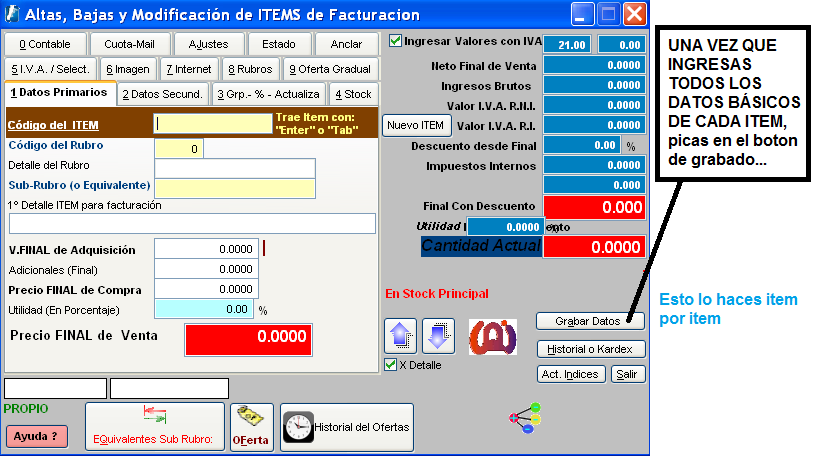Click the Precio FINAL de Compra field
The image size is (816, 456).
[206, 289]
